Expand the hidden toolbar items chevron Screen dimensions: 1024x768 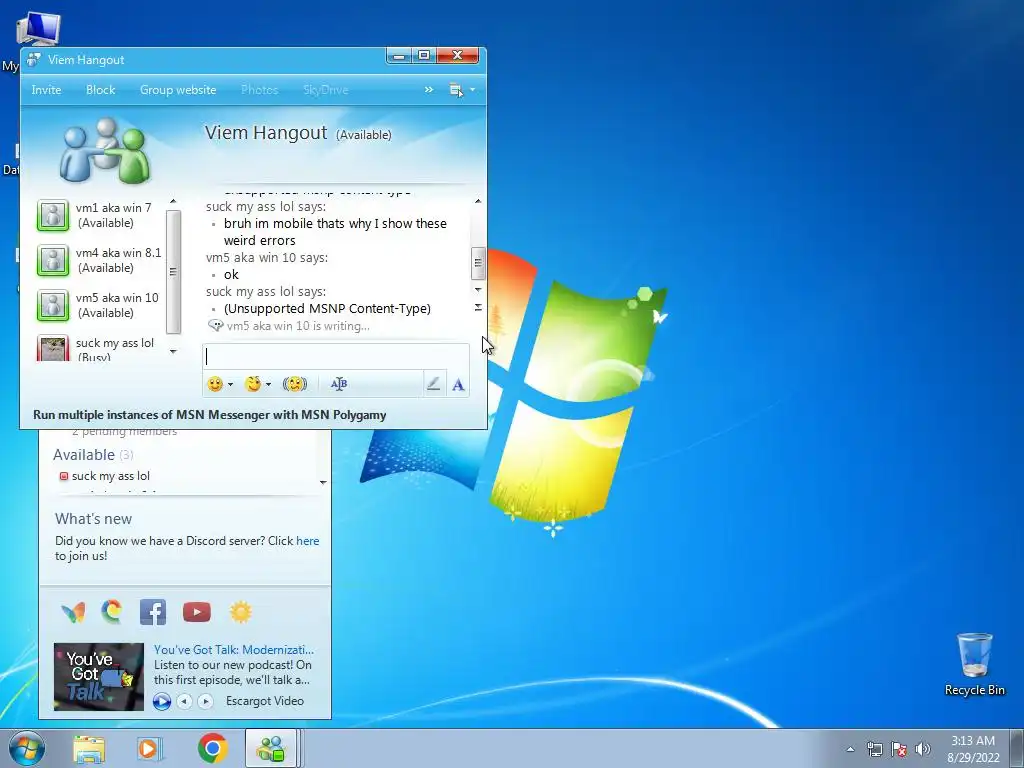pos(428,89)
